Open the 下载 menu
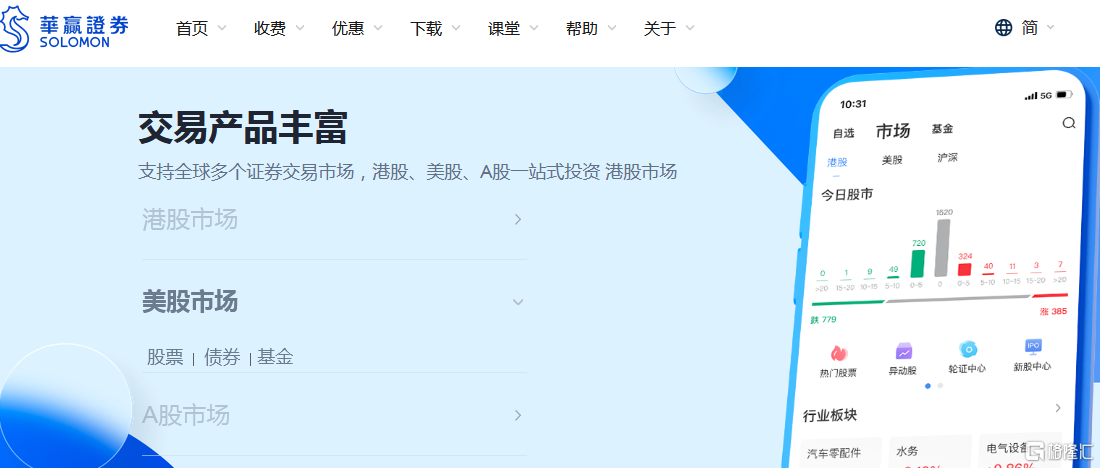Image resolution: width=1100 pixels, height=468 pixels. 427,28
